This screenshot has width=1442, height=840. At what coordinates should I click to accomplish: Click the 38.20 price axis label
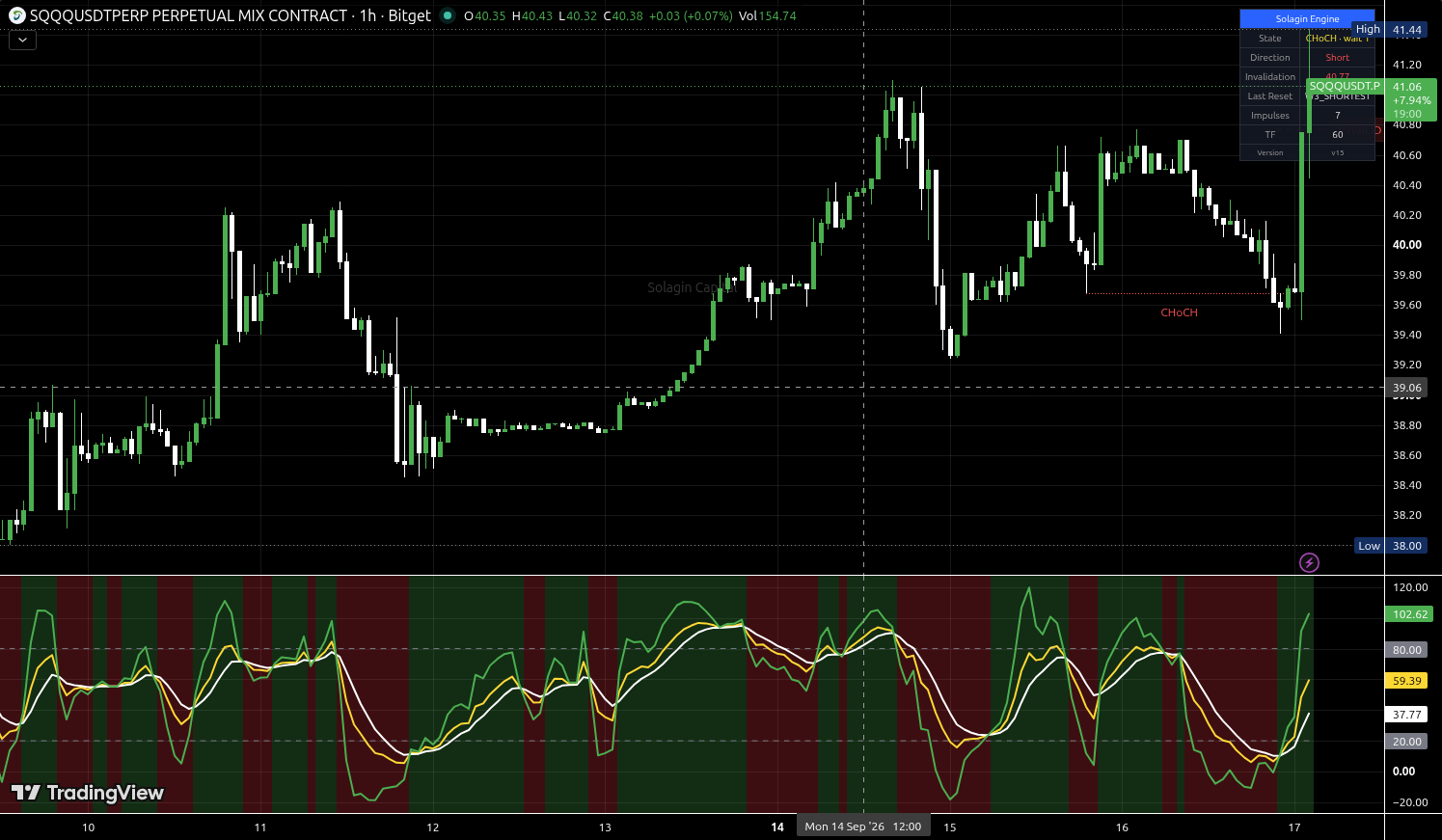[x=1407, y=515]
